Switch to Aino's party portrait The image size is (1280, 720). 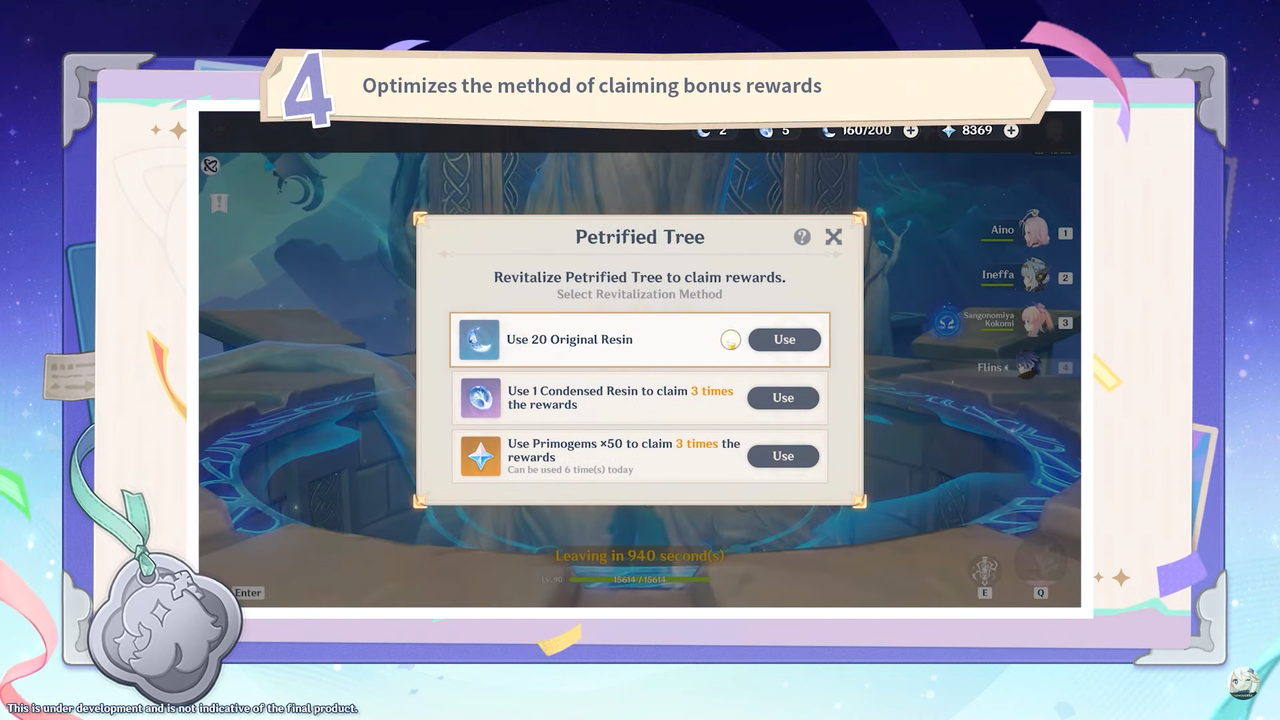[1033, 230]
